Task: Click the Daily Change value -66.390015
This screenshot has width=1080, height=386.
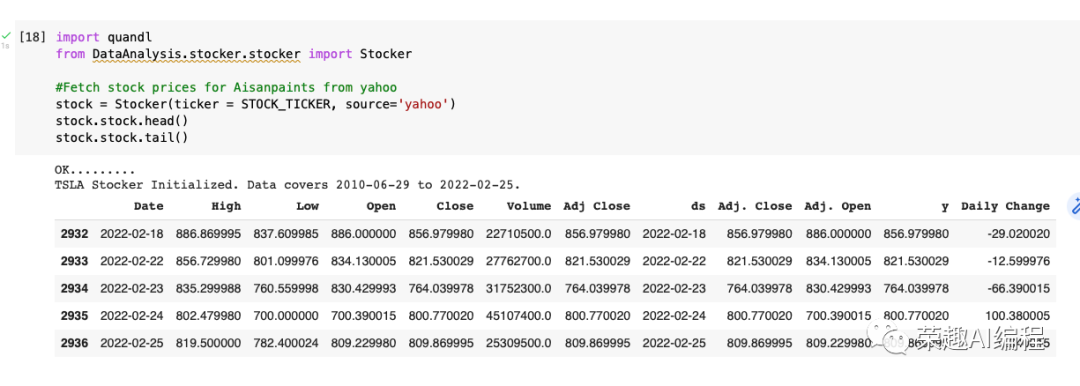Action: tap(1018, 288)
